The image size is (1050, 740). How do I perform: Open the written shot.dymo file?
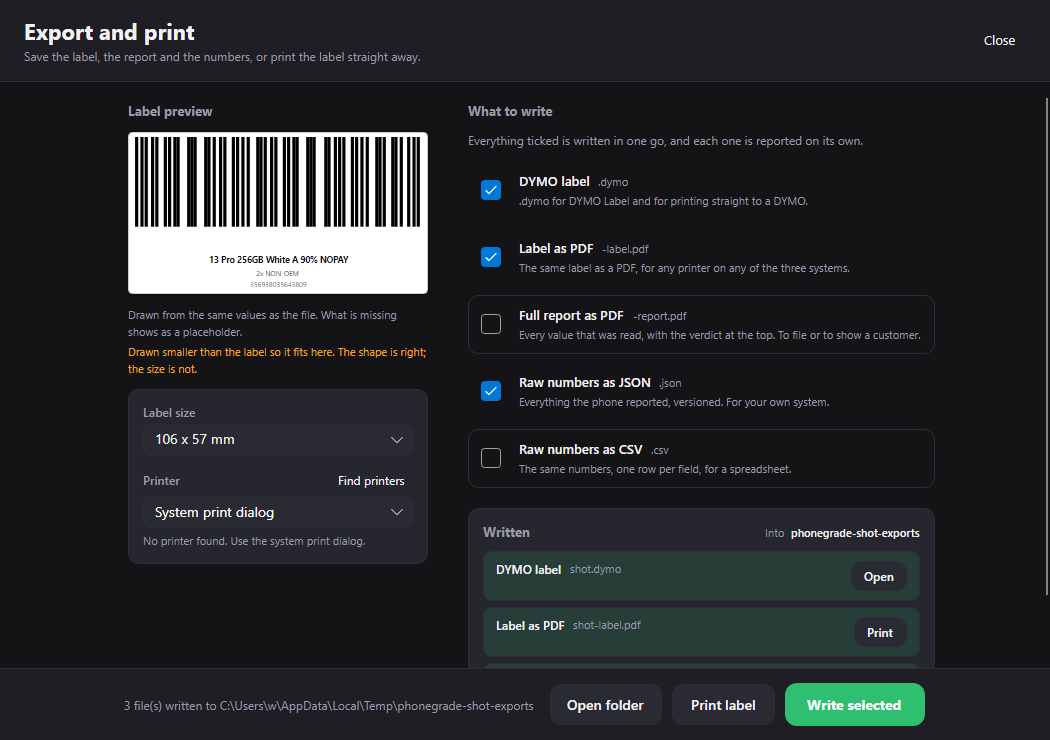tap(879, 577)
